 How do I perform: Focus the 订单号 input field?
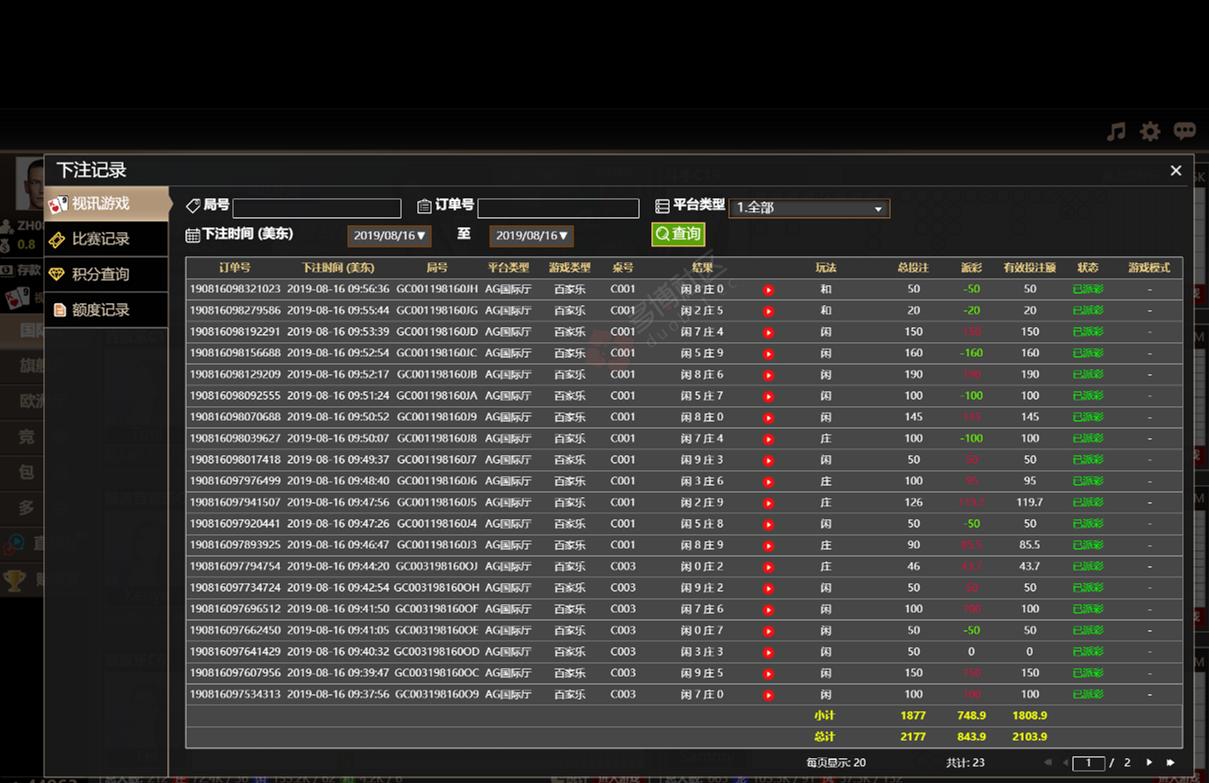click(x=558, y=208)
